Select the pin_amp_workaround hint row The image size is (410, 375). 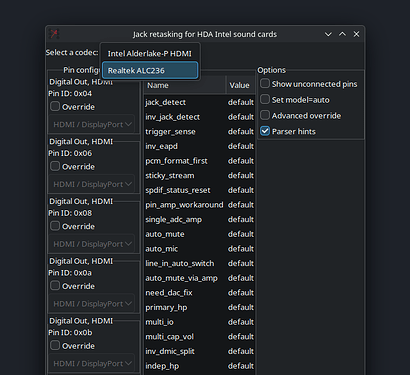[x=200, y=205]
